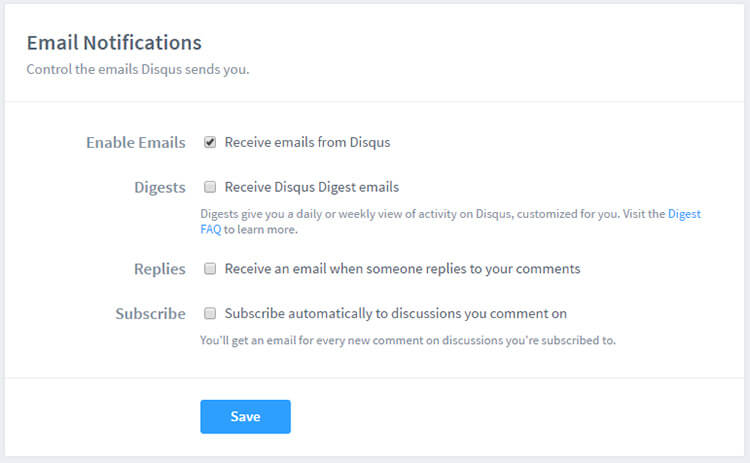
Task: Uncheck Receive emails from Disqus checkbox
Action: tap(210, 142)
